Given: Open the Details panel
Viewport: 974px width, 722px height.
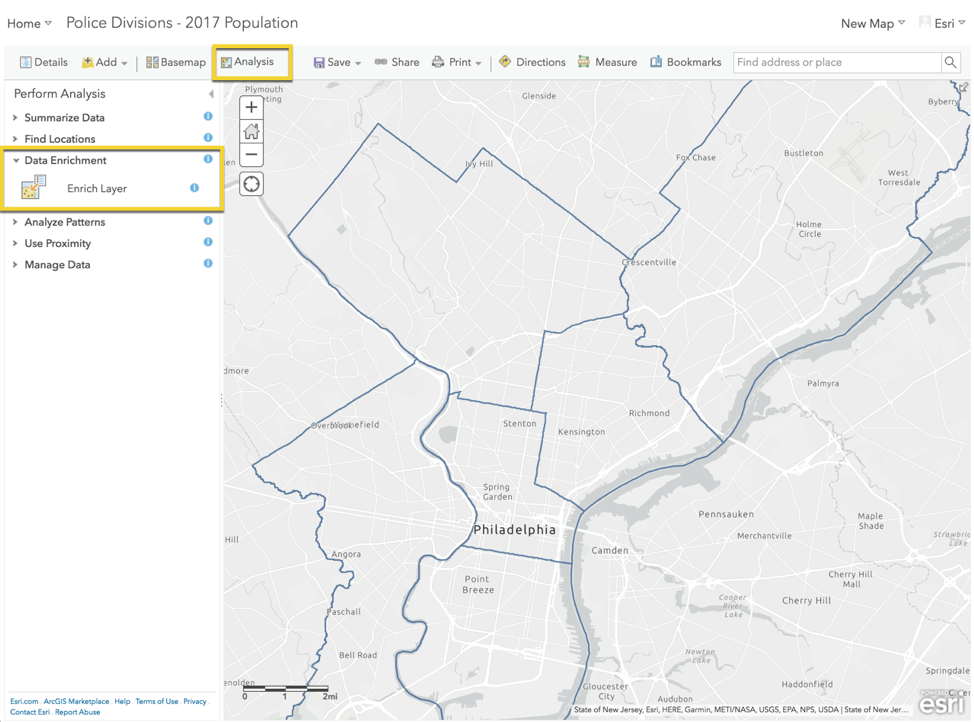Looking at the screenshot, I should [43, 62].
